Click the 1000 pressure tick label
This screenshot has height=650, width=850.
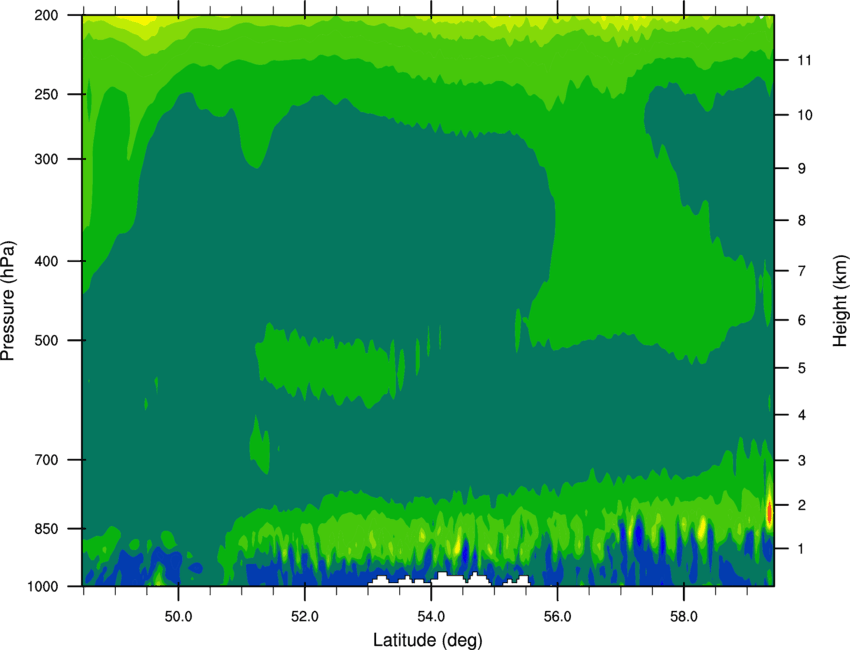coord(43,587)
